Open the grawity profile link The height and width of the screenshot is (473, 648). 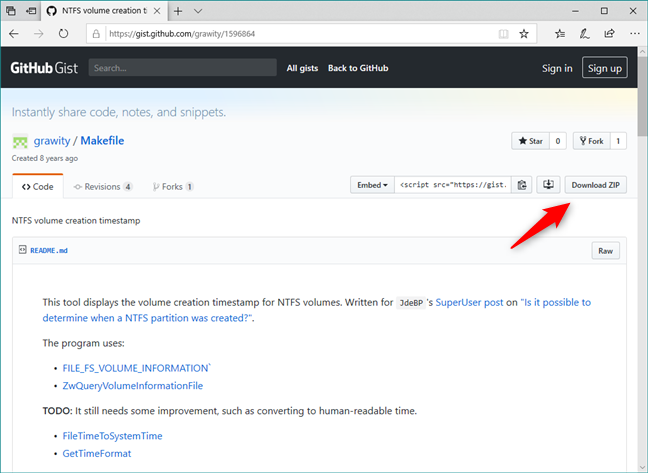(52, 140)
